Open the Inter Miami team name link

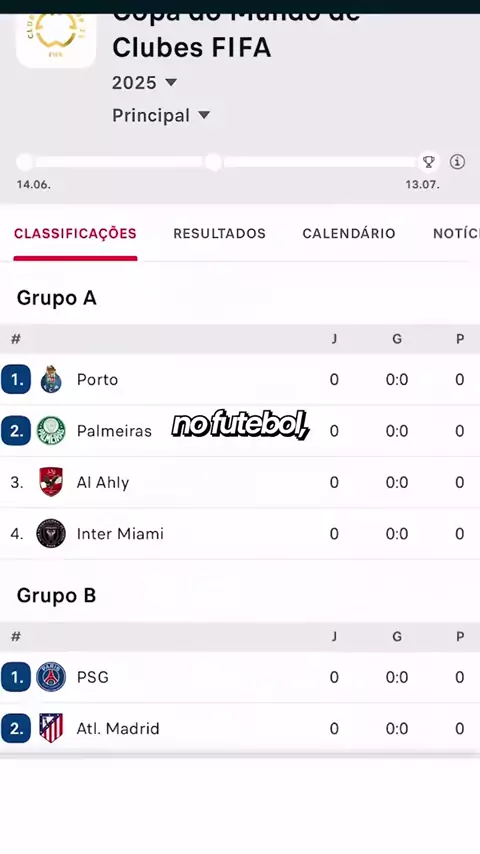[120, 534]
